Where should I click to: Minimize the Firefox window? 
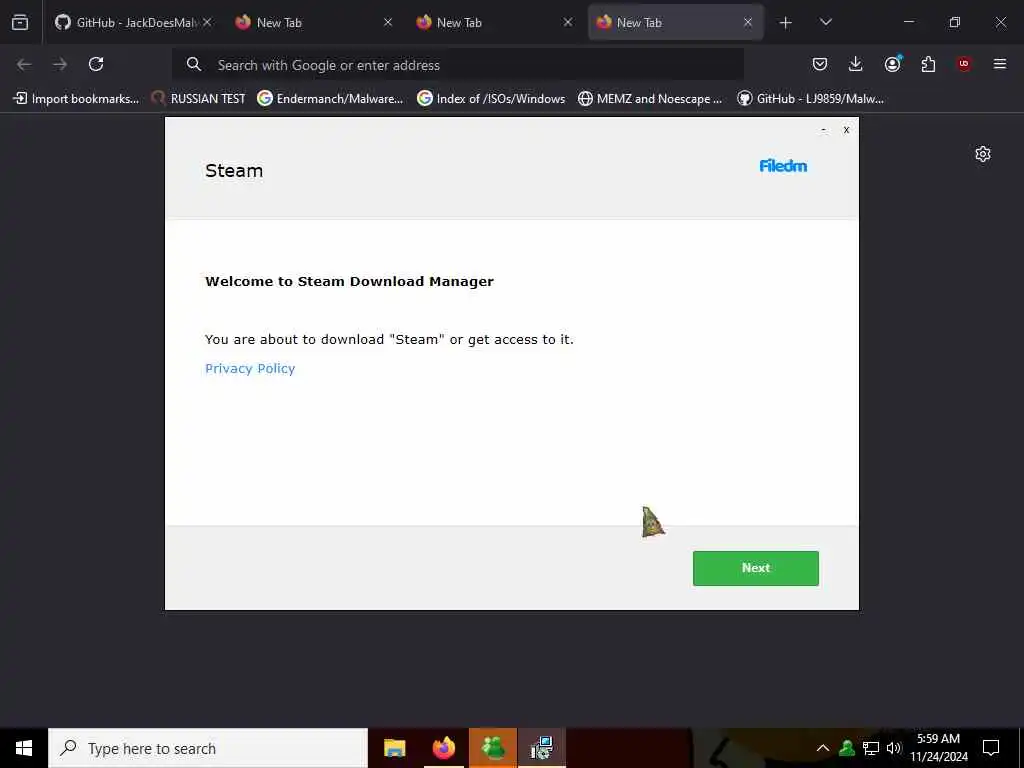908,22
